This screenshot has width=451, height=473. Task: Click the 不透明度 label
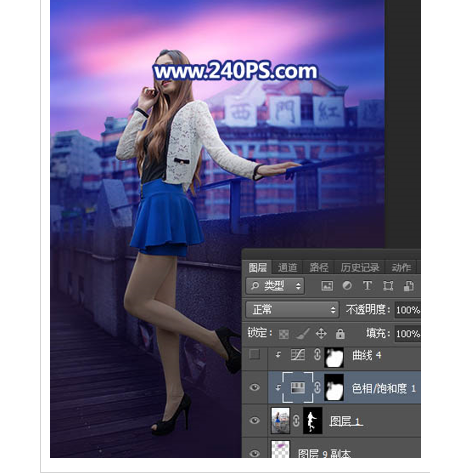coord(367,310)
